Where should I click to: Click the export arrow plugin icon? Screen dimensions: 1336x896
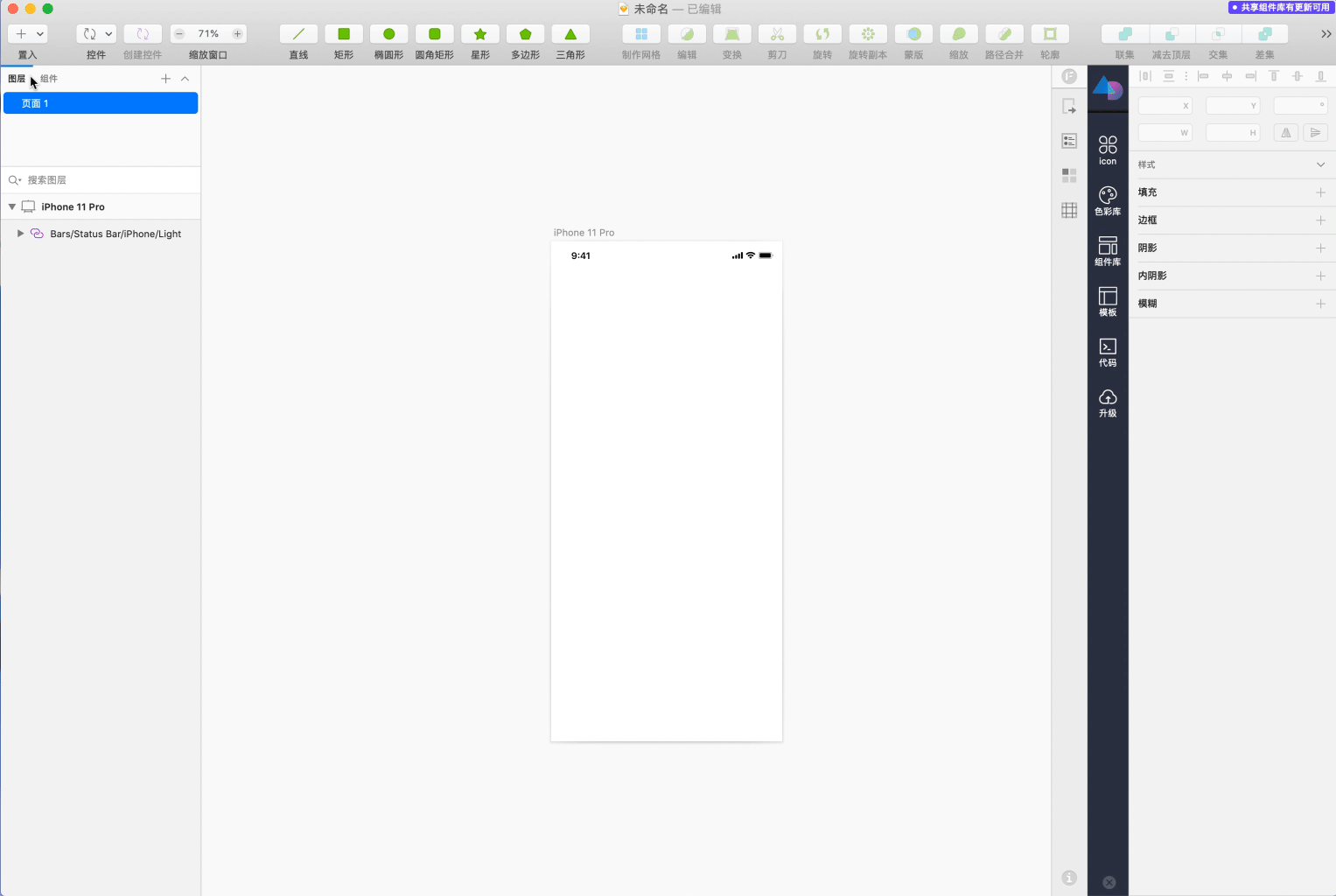click(1069, 107)
